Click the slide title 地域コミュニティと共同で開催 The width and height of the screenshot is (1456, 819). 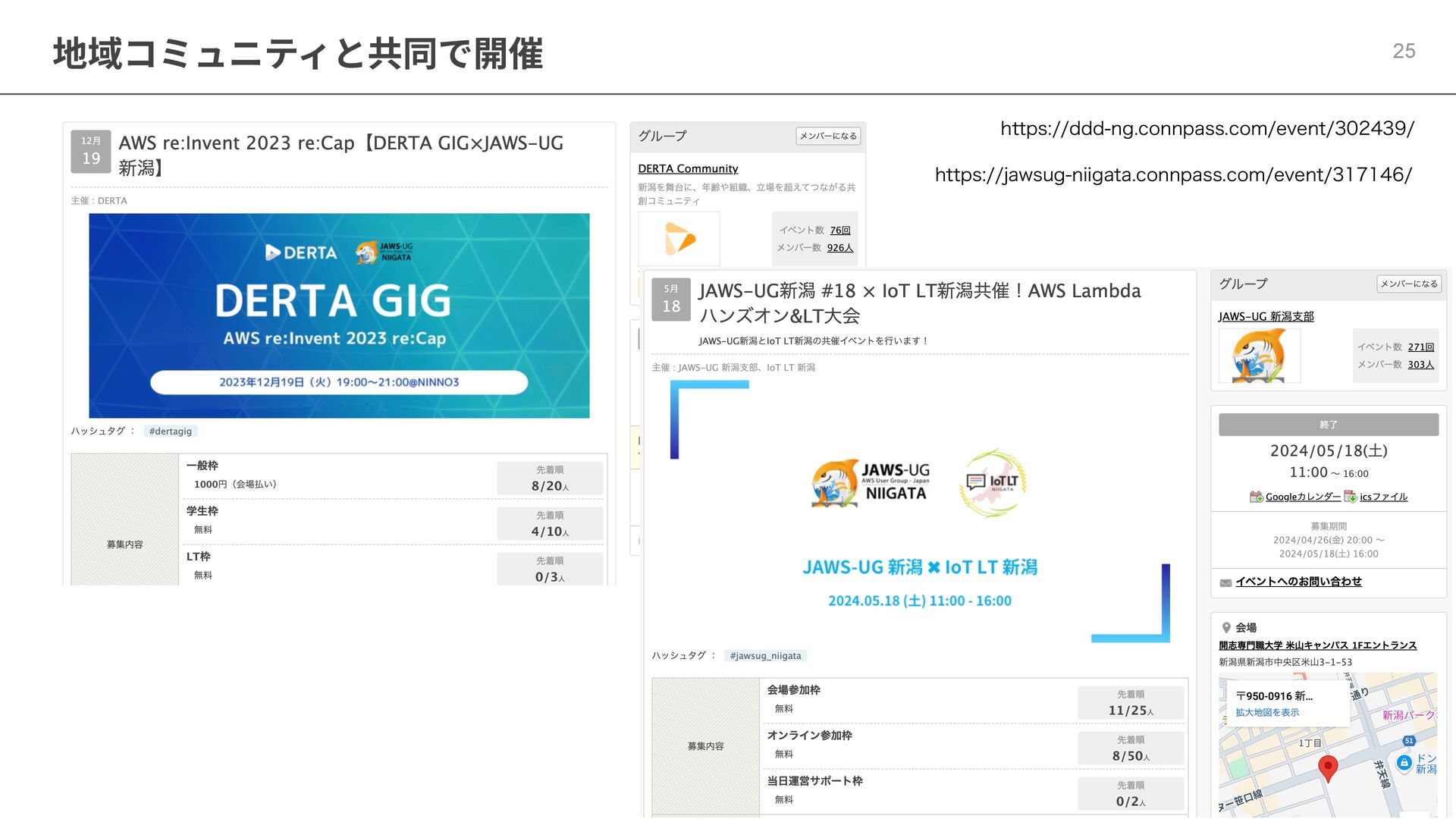[x=298, y=54]
